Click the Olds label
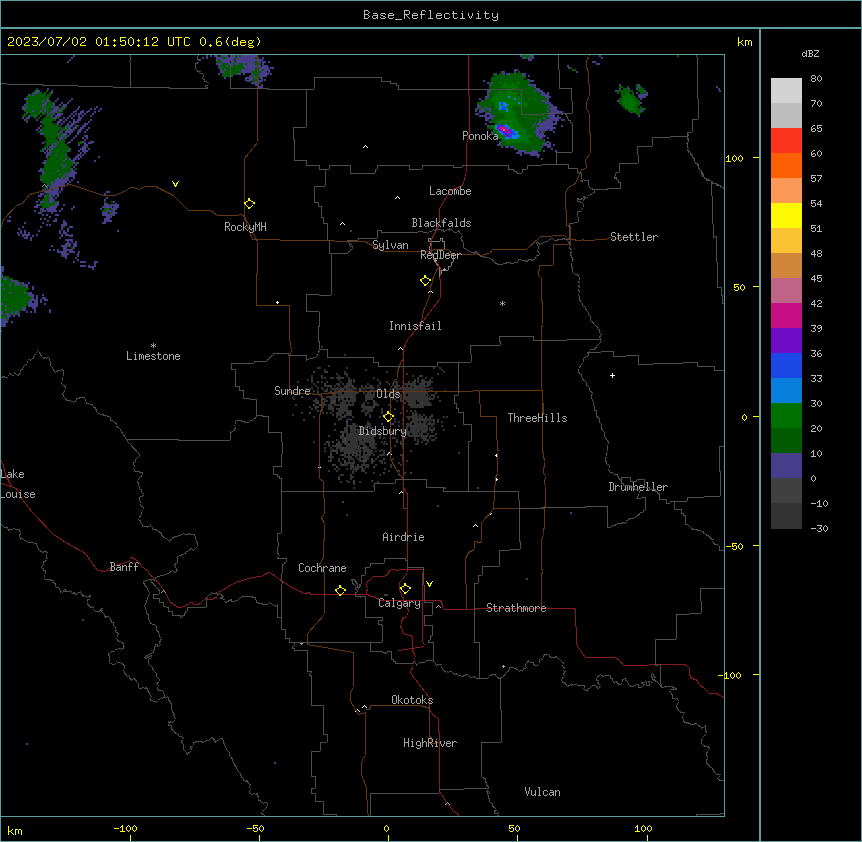The image size is (862, 842). 388,394
